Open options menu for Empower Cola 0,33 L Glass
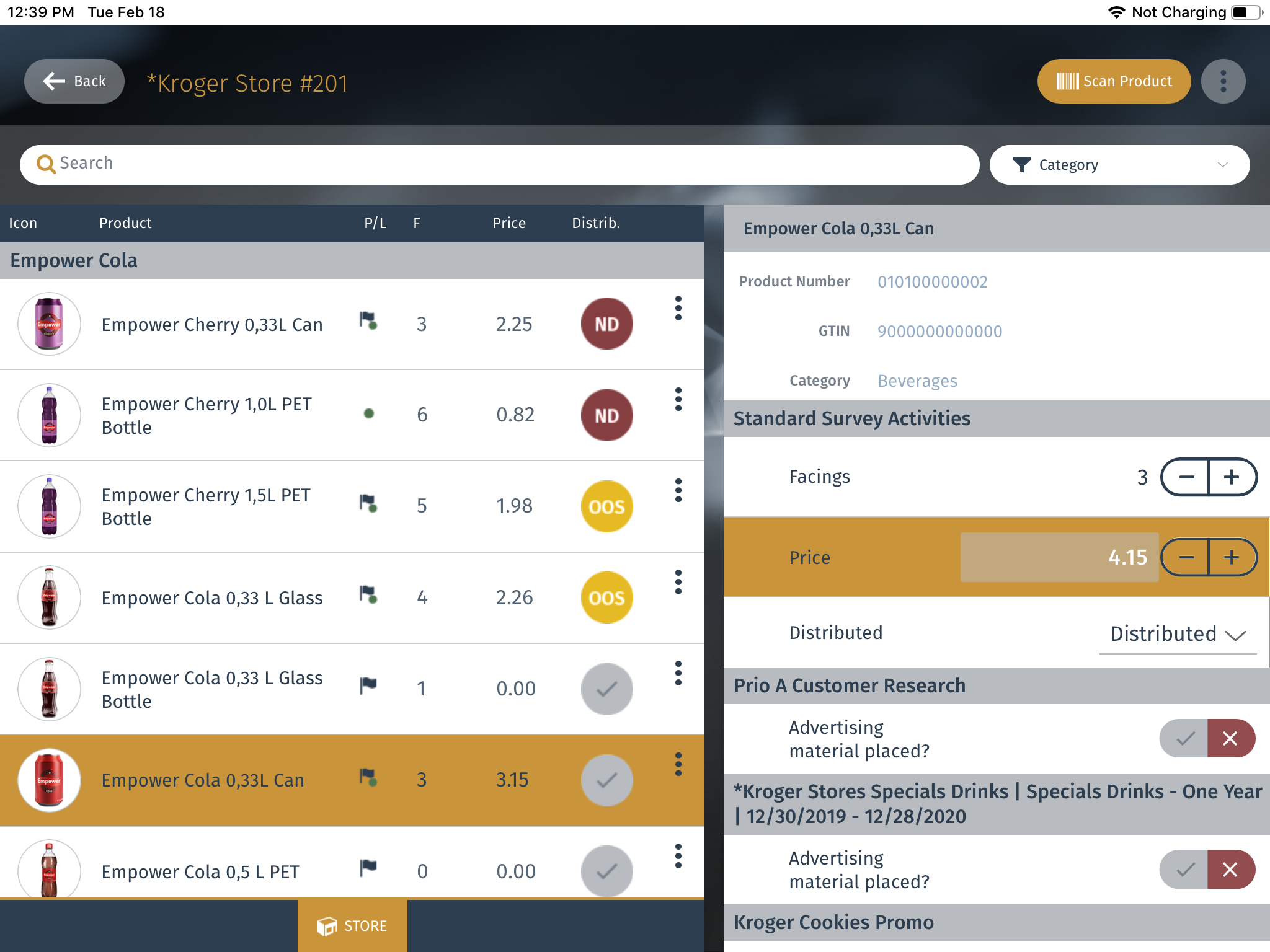The image size is (1270, 952). 678,582
